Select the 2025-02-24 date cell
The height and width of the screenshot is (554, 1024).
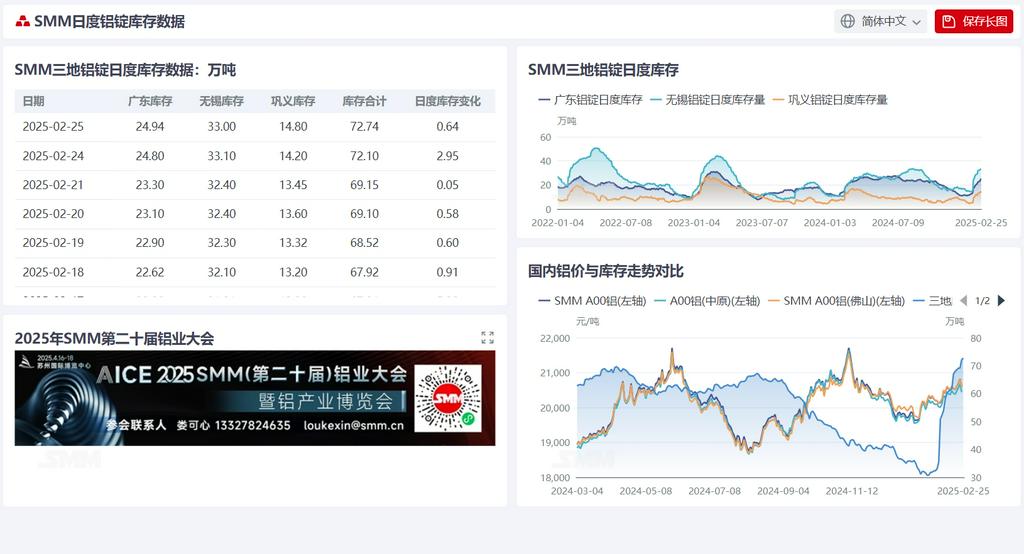tap(54, 156)
